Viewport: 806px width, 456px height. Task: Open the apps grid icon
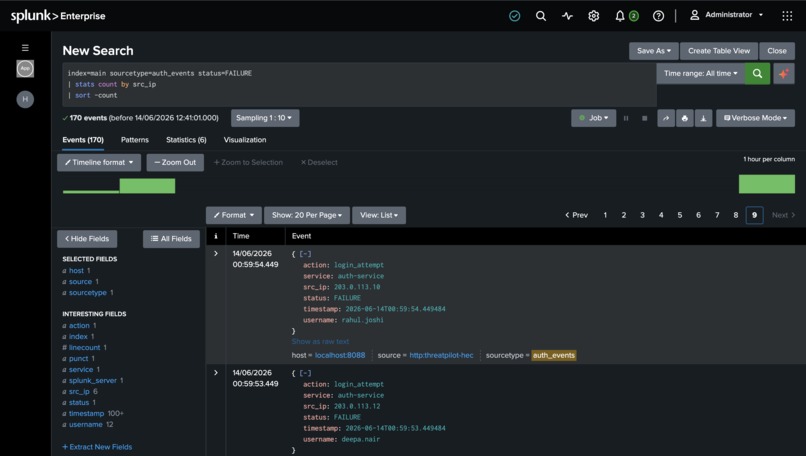pos(787,16)
